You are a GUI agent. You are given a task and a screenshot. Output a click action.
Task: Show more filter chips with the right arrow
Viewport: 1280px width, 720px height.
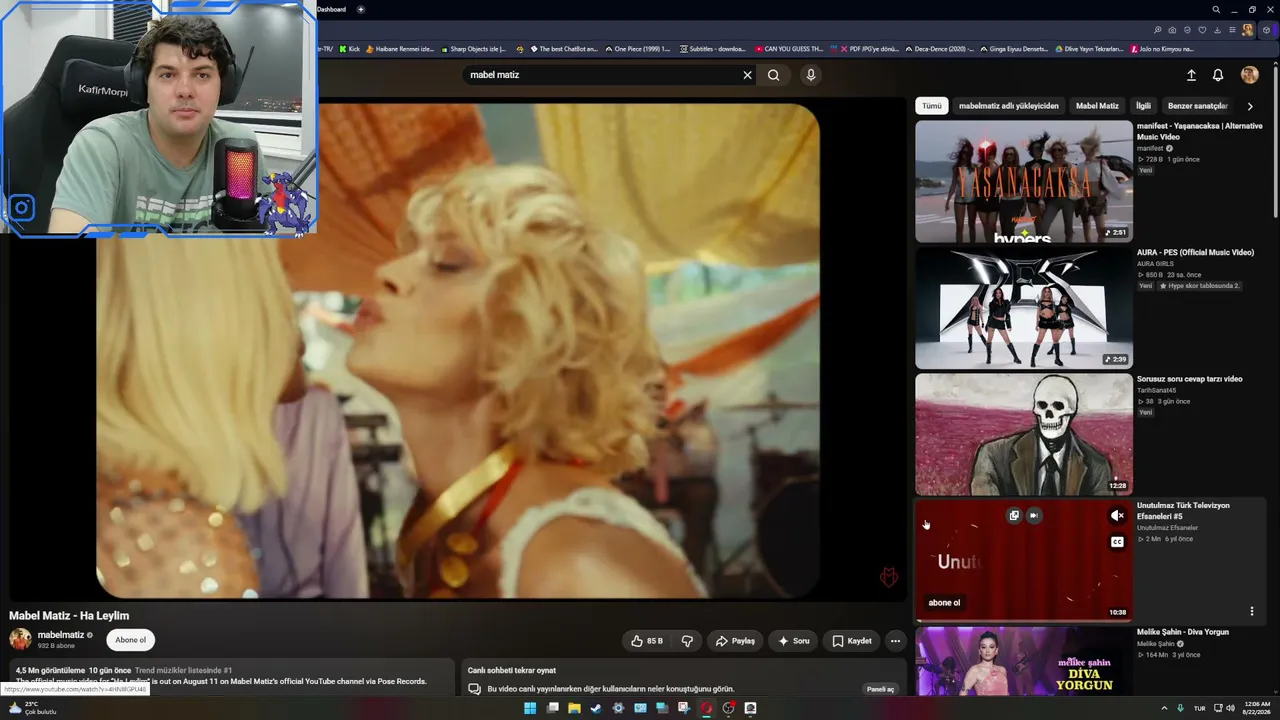(1250, 106)
